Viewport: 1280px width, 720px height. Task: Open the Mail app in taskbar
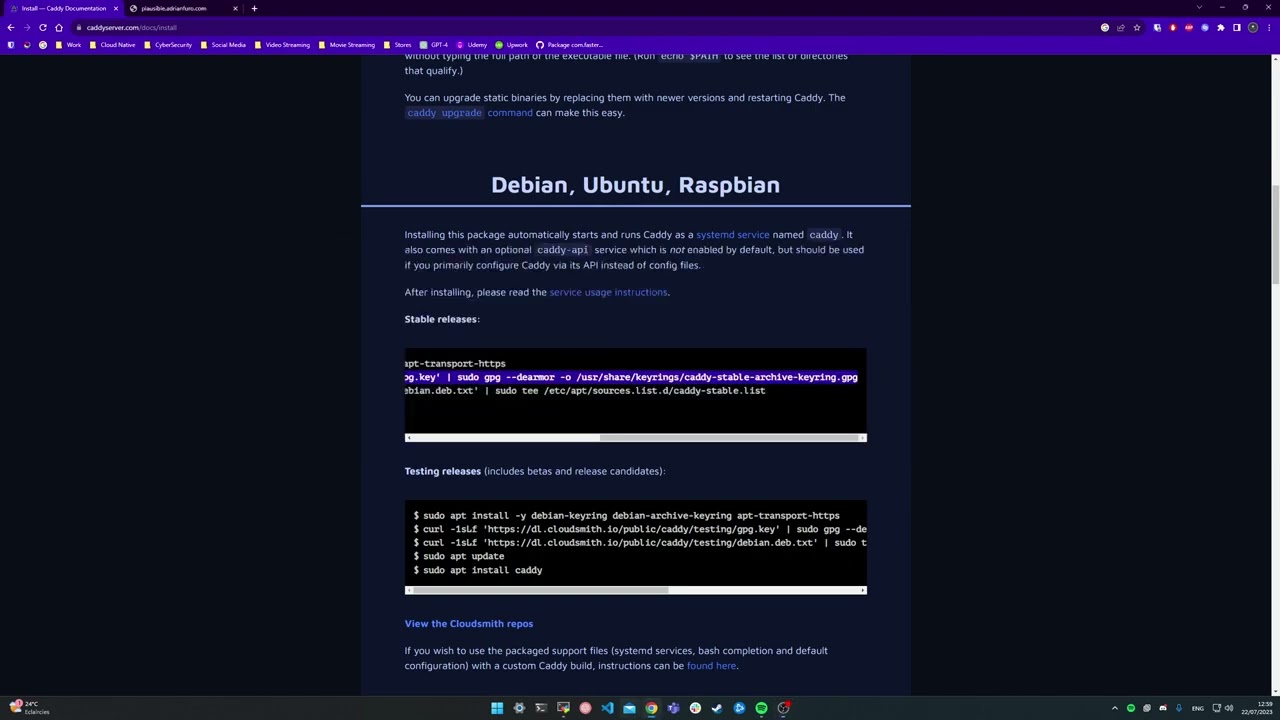coord(629,708)
